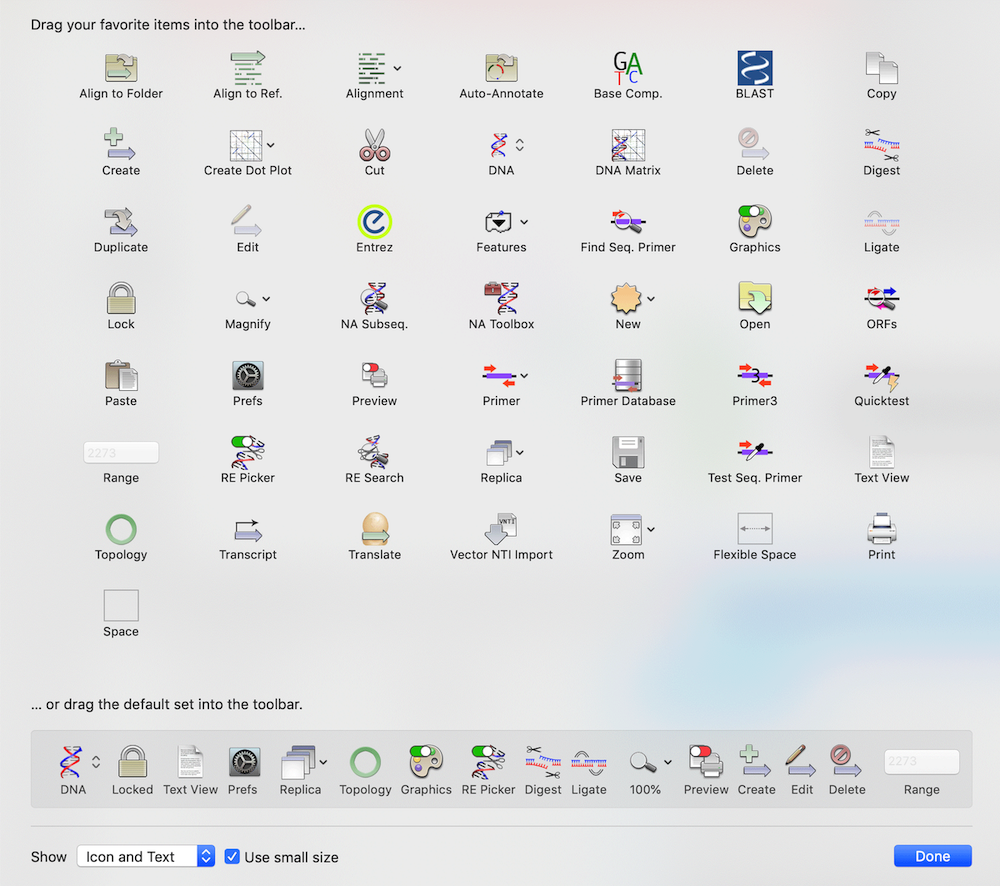The image size is (1000, 886).
Task: Click the Print printer icon in palette
Action: 881,529
